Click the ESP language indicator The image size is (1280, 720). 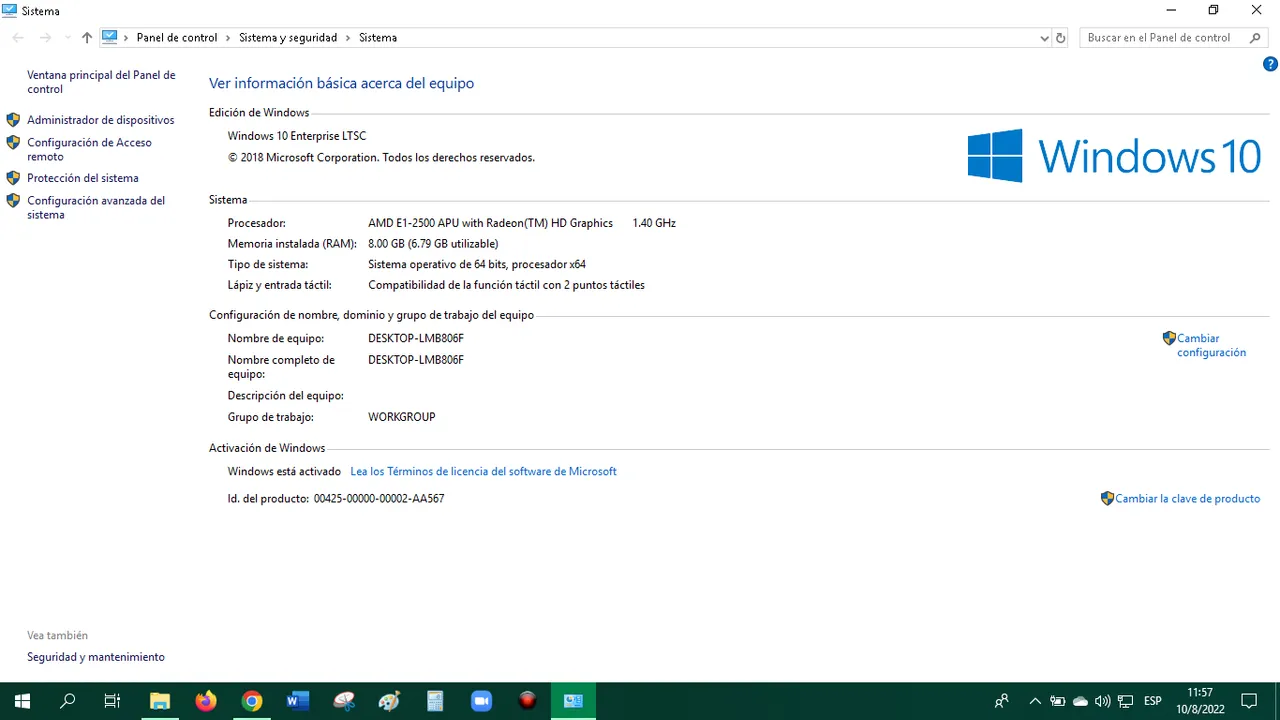pyautogui.click(x=1152, y=701)
